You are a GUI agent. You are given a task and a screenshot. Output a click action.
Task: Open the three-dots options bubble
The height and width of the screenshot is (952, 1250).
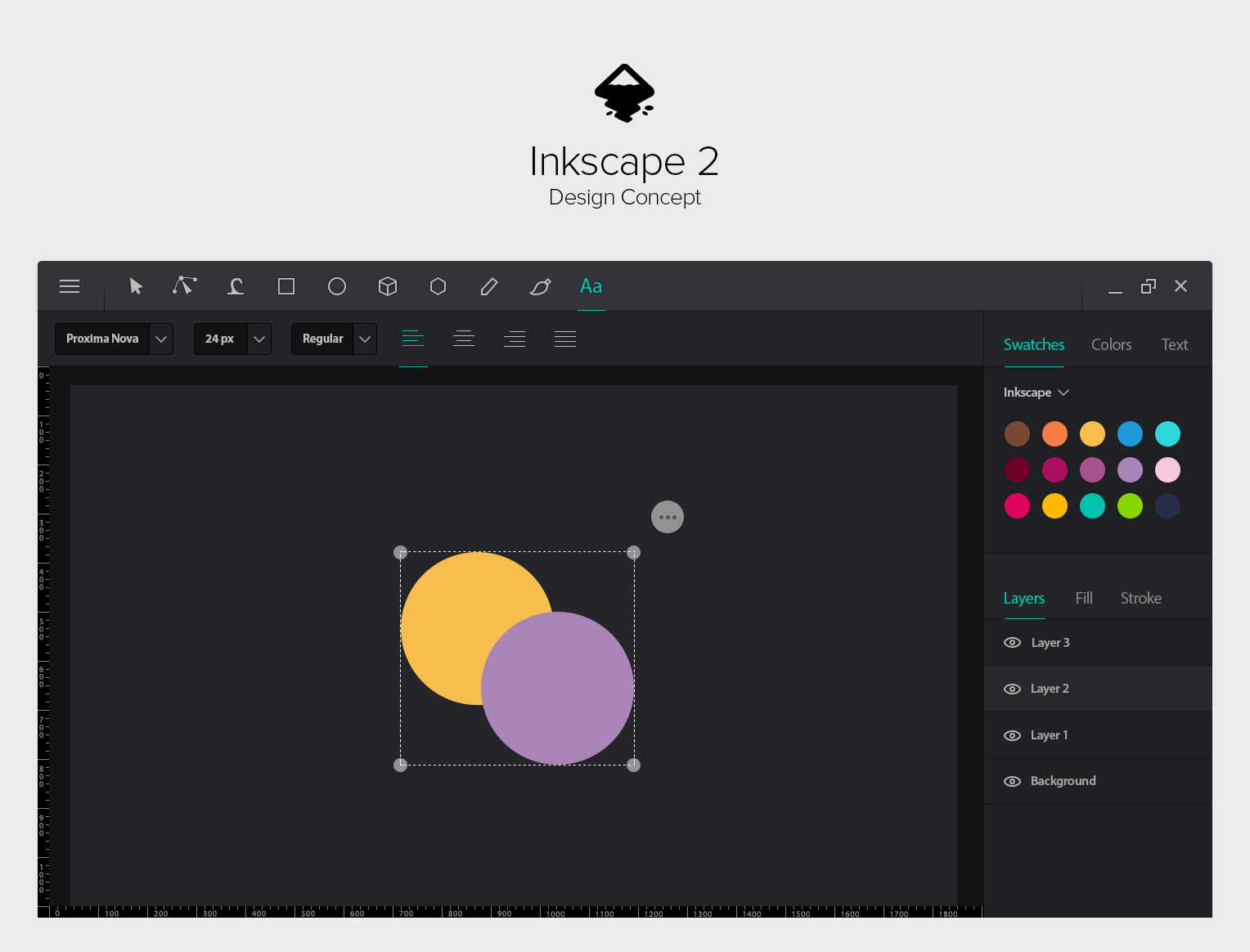[668, 517]
